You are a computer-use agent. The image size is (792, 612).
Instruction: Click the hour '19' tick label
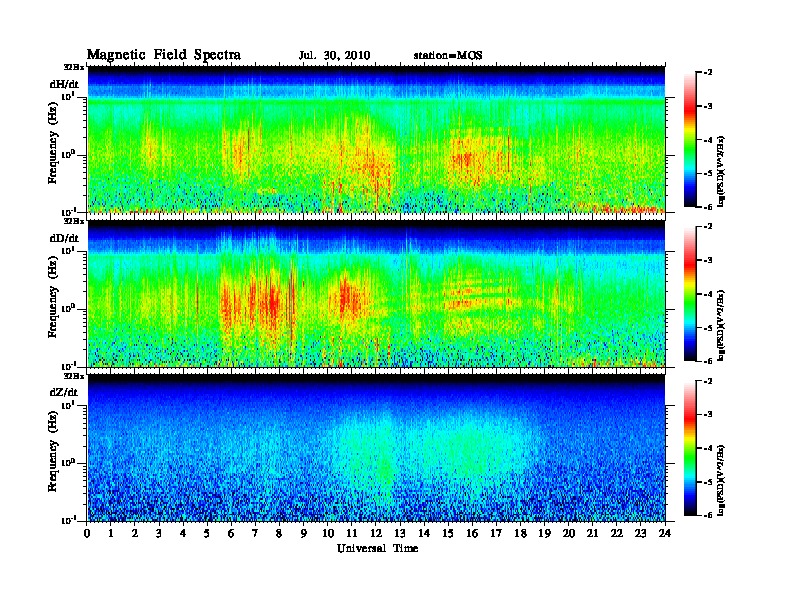pos(544,533)
